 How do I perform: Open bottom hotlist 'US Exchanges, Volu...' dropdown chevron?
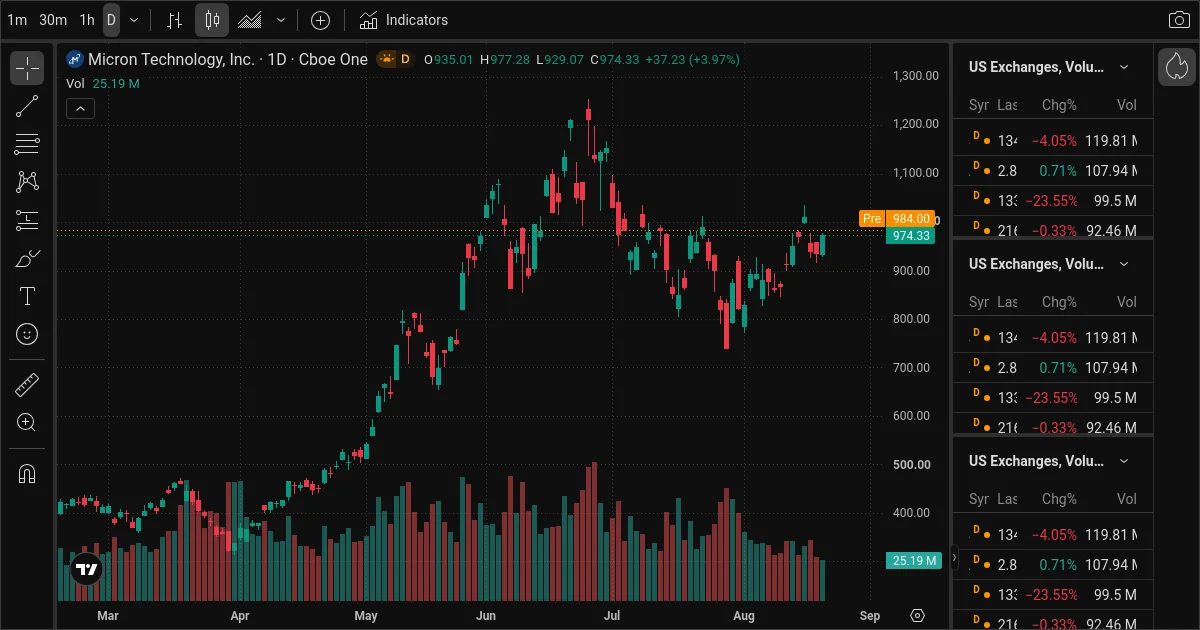click(1124, 461)
